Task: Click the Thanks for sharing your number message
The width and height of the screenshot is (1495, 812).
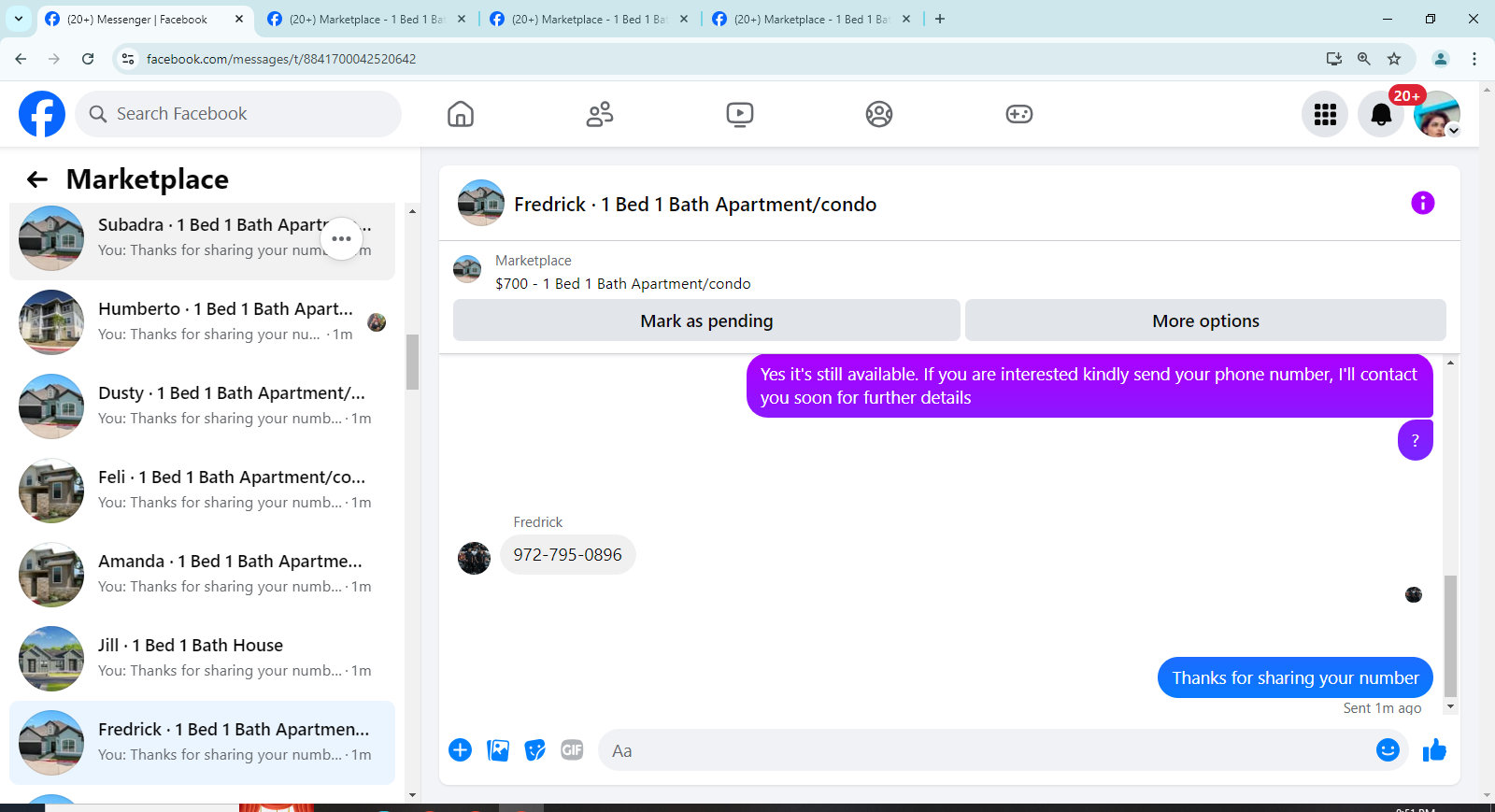Action: 1295,677
